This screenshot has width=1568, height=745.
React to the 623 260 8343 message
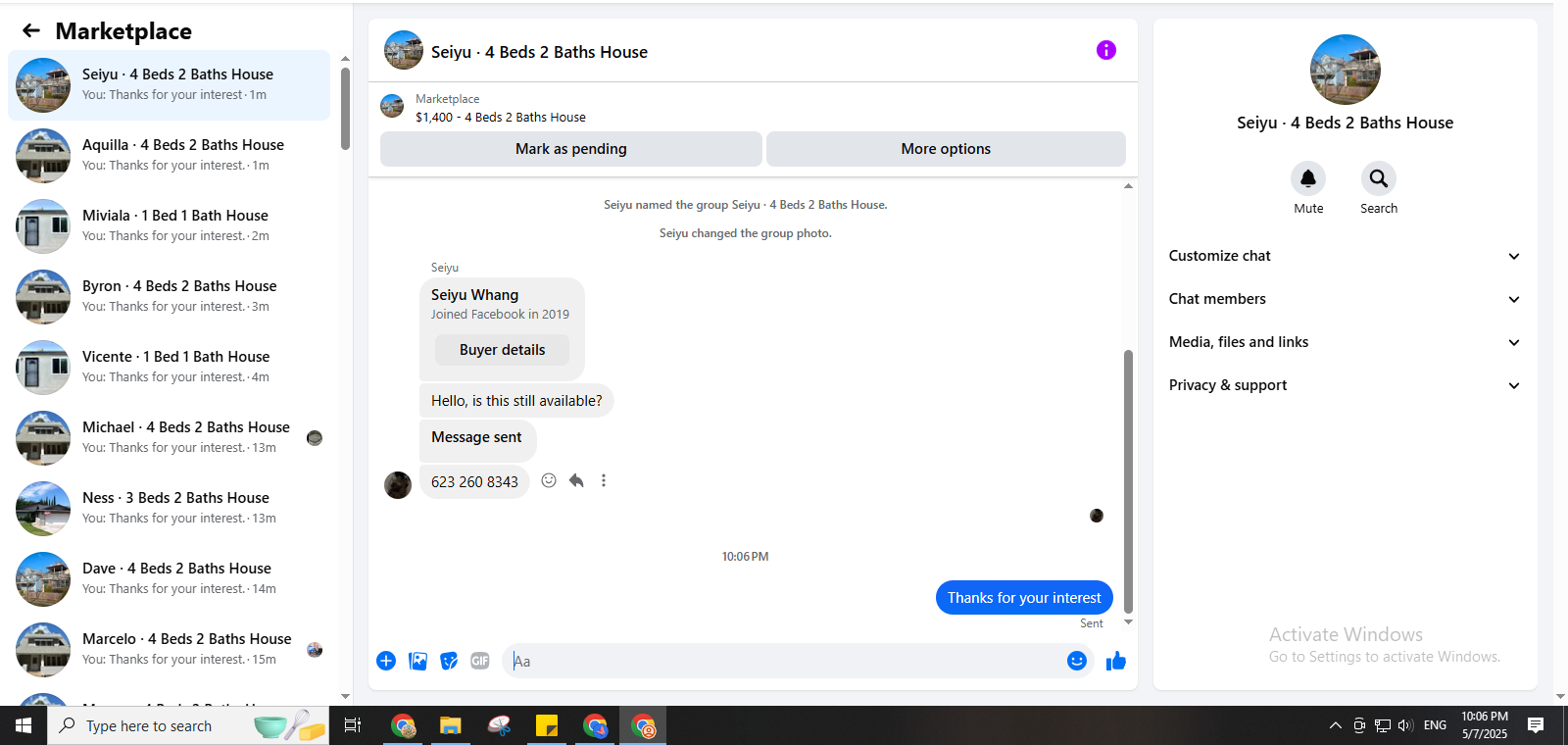click(x=549, y=480)
